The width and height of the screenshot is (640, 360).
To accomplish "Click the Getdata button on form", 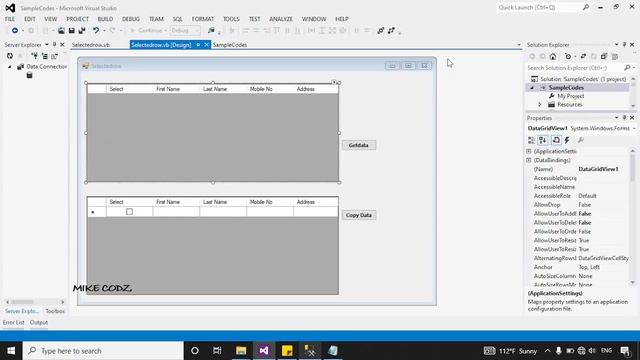I will [359, 145].
